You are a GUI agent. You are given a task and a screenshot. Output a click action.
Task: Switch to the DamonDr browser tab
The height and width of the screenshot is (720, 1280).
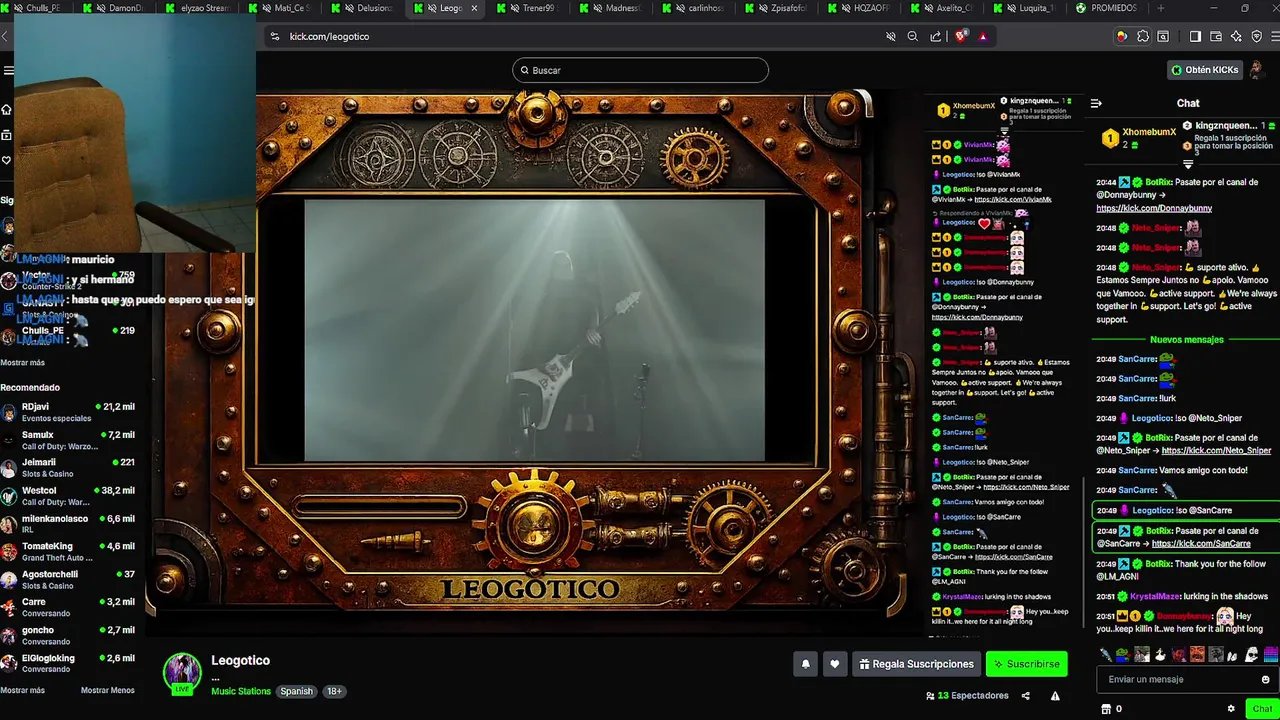(x=117, y=8)
